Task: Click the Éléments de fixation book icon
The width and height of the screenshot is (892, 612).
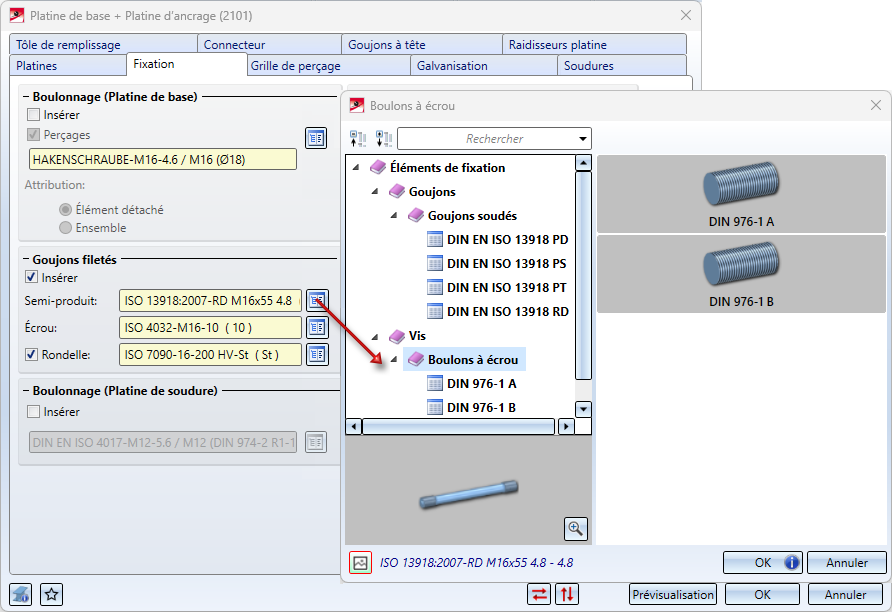Action: [378, 167]
